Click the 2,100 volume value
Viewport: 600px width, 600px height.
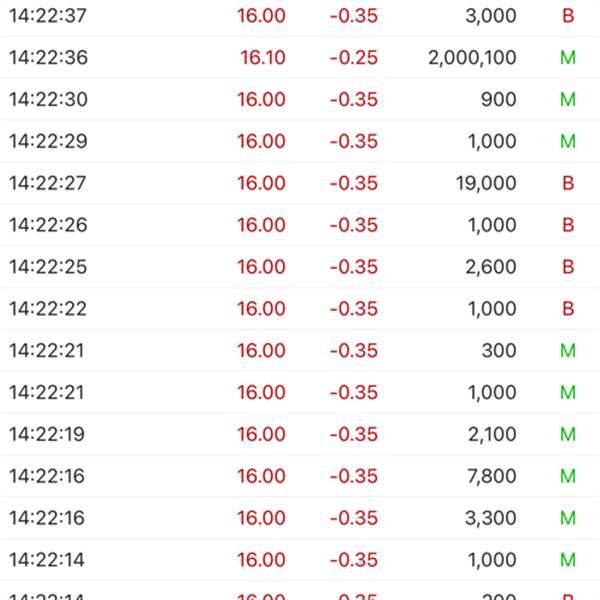coord(491,434)
